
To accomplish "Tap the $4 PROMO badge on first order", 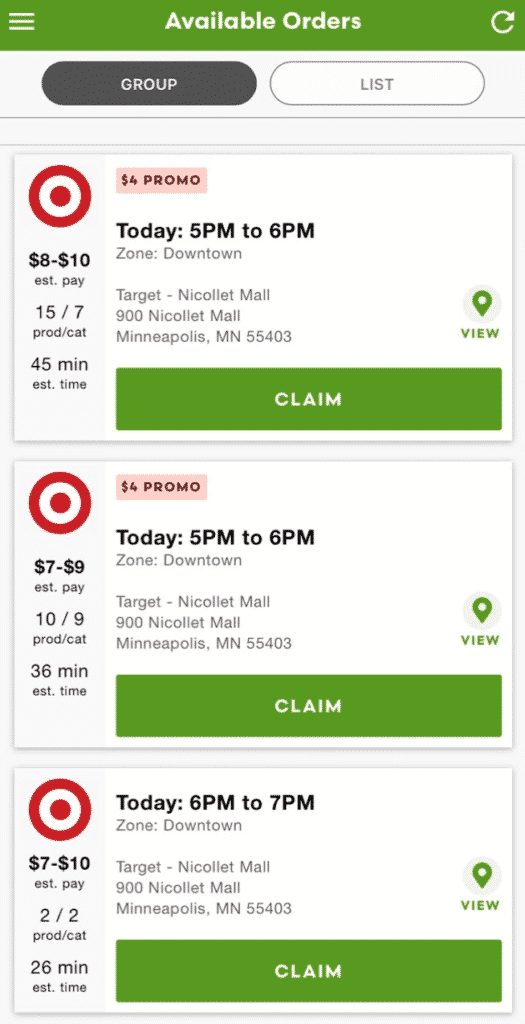I will pyautogui.click(x=161, y=180).
